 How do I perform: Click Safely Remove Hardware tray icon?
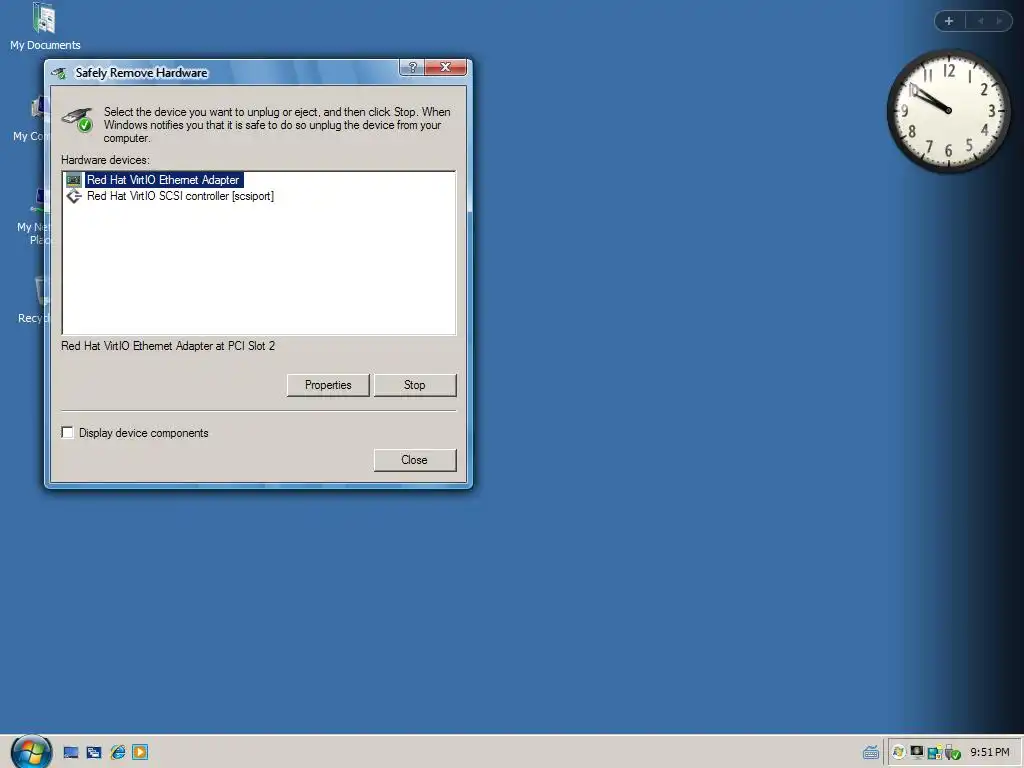[x=952, y=752]
